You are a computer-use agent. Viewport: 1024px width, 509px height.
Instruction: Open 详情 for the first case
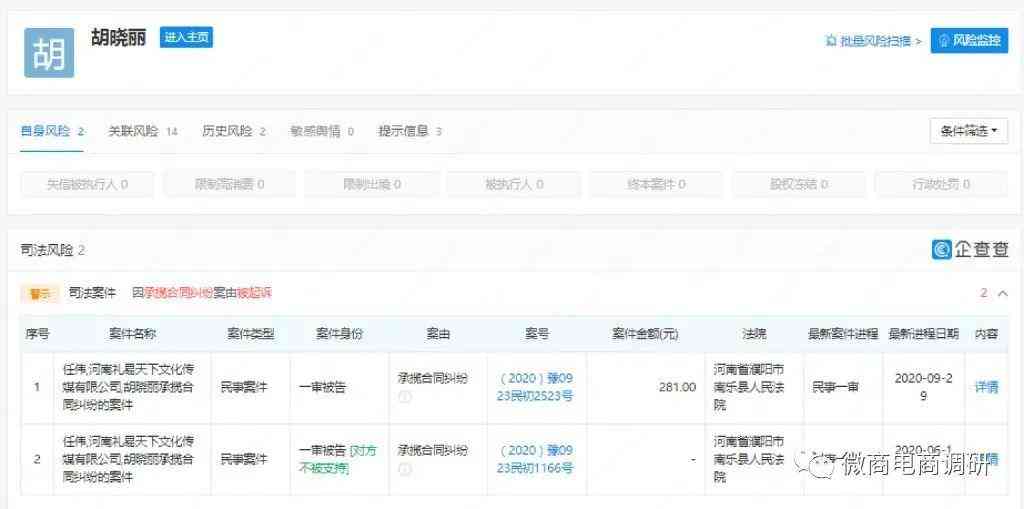(985, 387)
